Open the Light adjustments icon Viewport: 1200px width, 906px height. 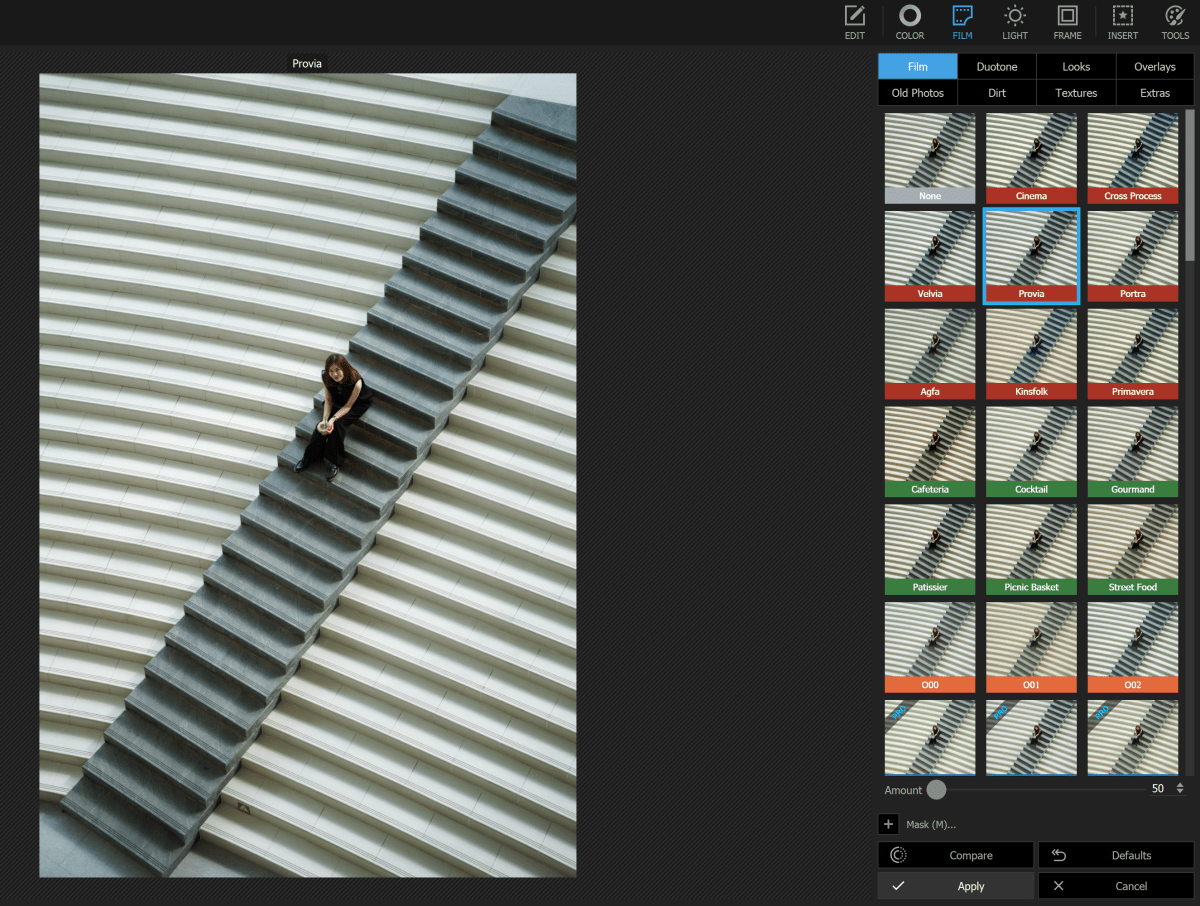point(1014,22)
